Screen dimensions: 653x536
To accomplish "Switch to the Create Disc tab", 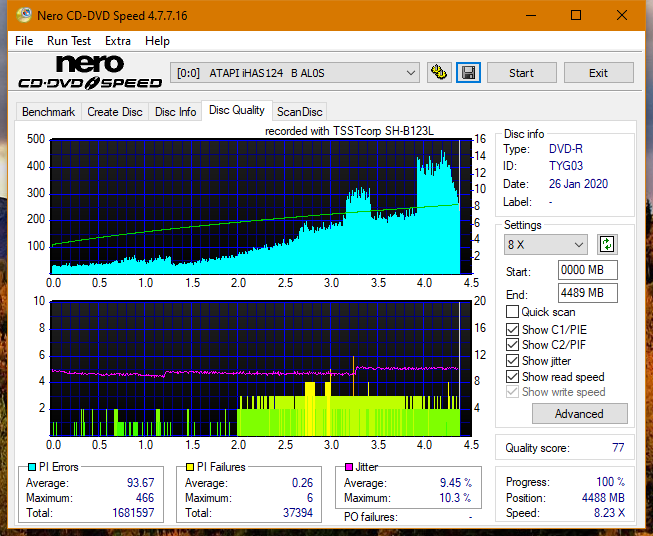I will pyautogui.click(x=115, y=112).
